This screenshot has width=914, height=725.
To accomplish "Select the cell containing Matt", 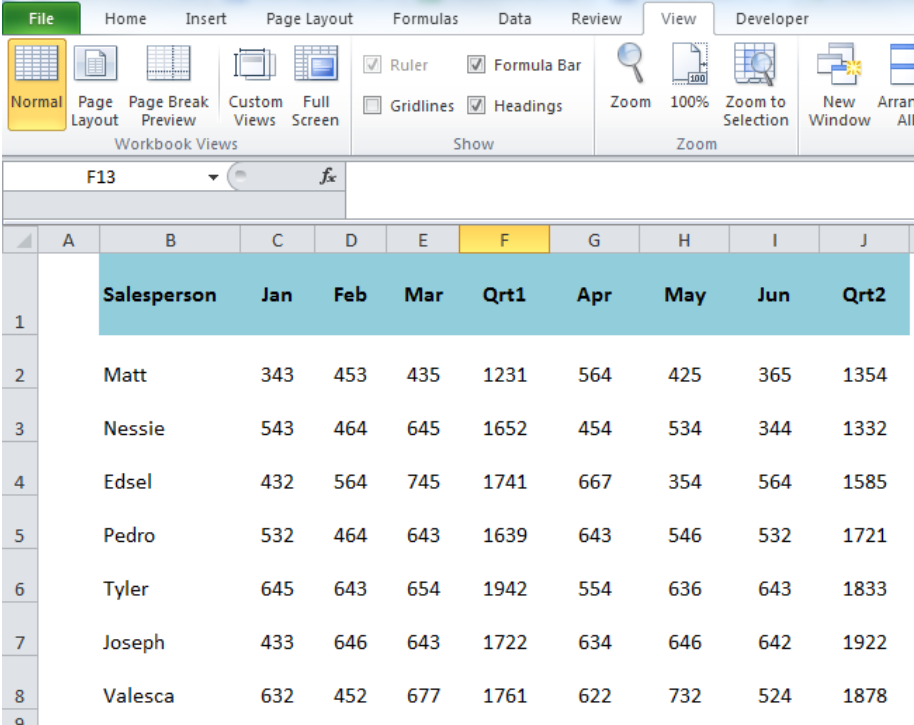I will [170, 362].
